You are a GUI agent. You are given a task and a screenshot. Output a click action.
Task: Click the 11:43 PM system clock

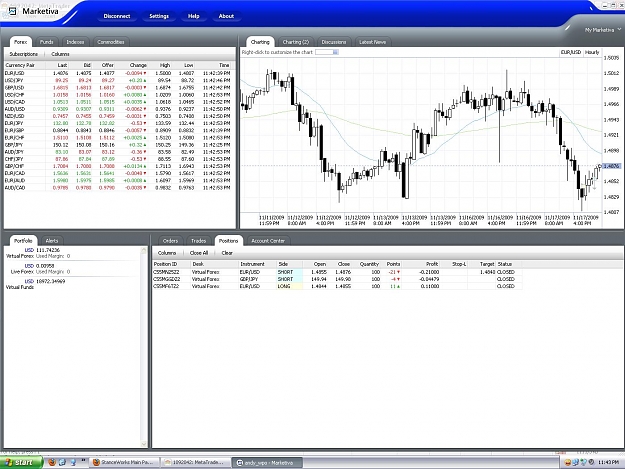(608, 462)
